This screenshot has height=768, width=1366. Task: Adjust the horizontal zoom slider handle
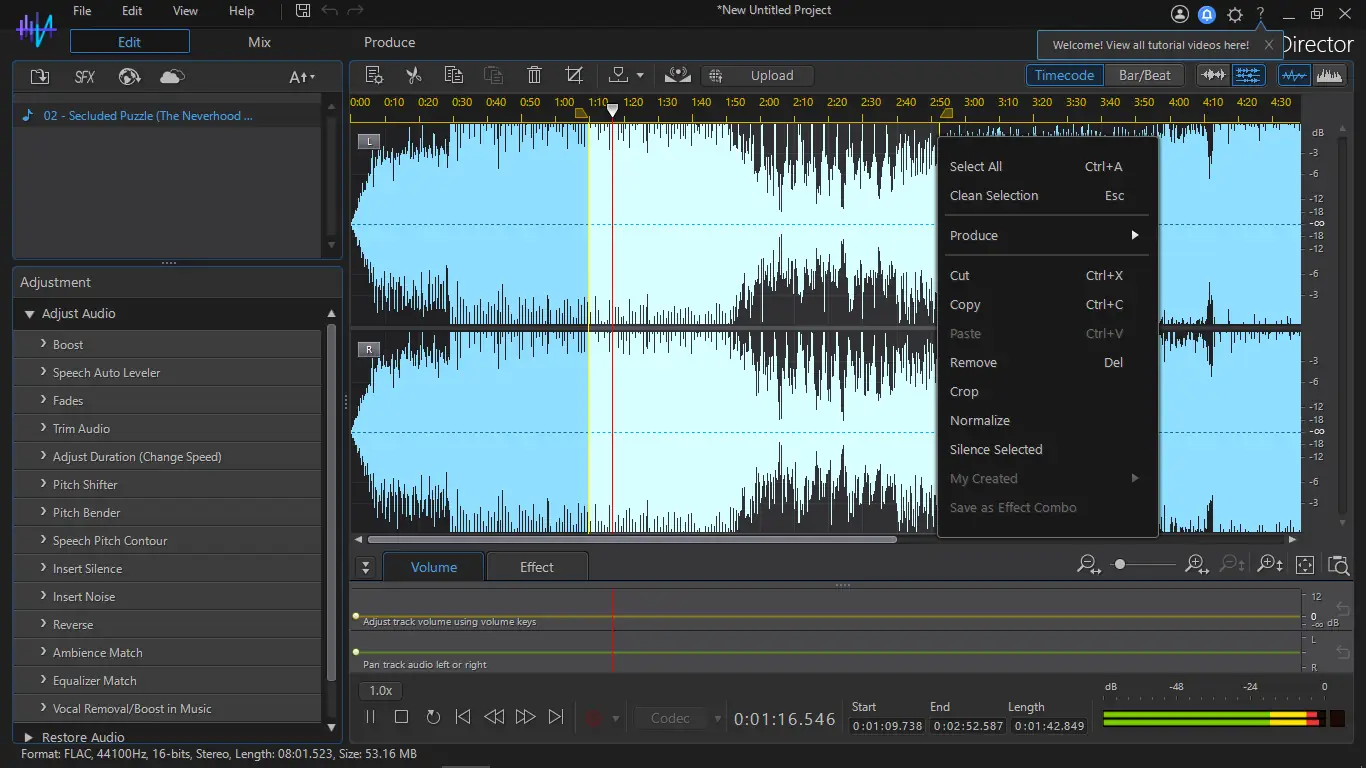coord(1120,565)
